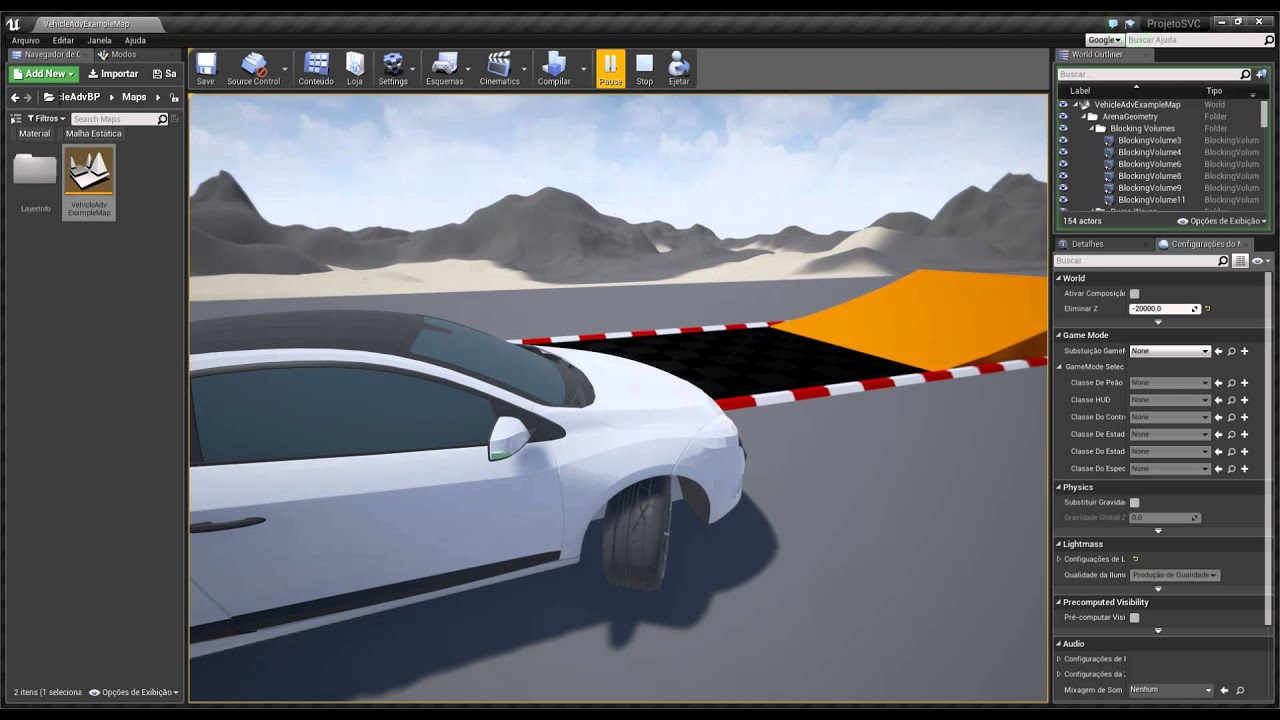This screenshot has height=720, width=1280.
Task: Browse to asset magnifier for Classe HUD
Action: (x=1231, y=400)
